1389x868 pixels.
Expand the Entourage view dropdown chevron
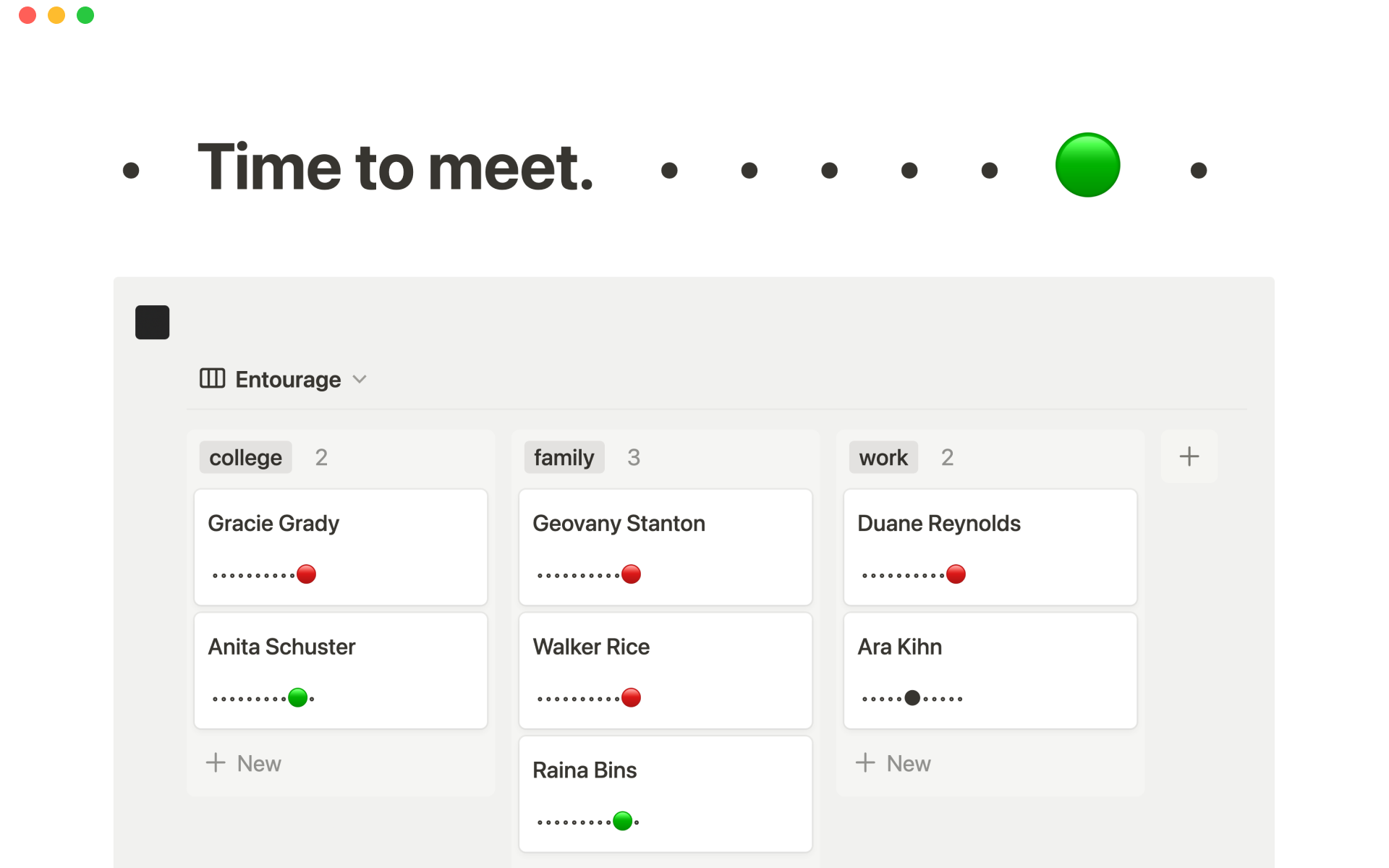pyautogui.click(x=360, y=379)
